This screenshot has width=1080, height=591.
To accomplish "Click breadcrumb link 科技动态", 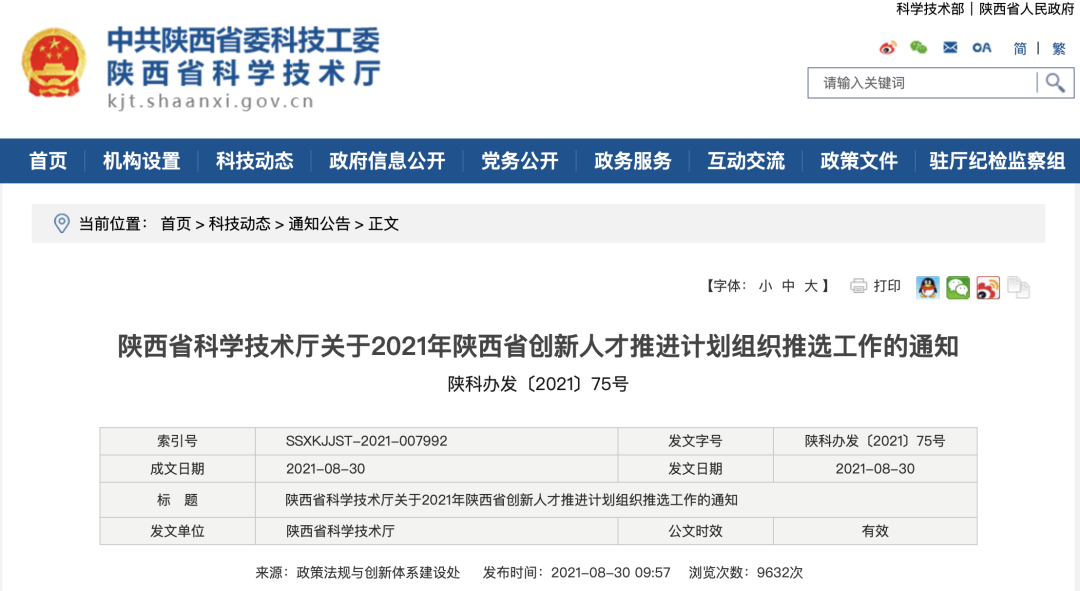I will (240, 224).
